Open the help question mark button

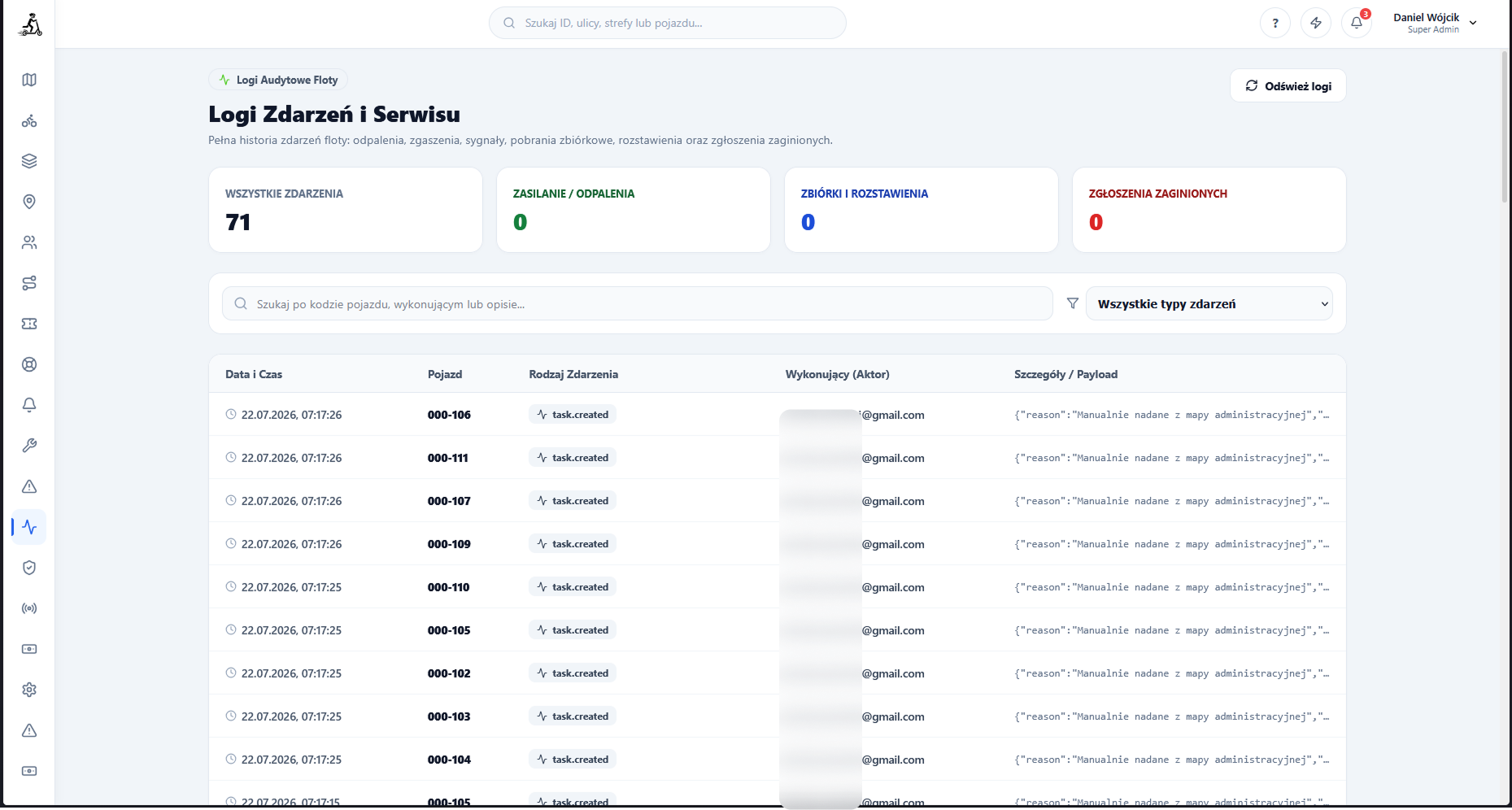[x=1275, y=23]
